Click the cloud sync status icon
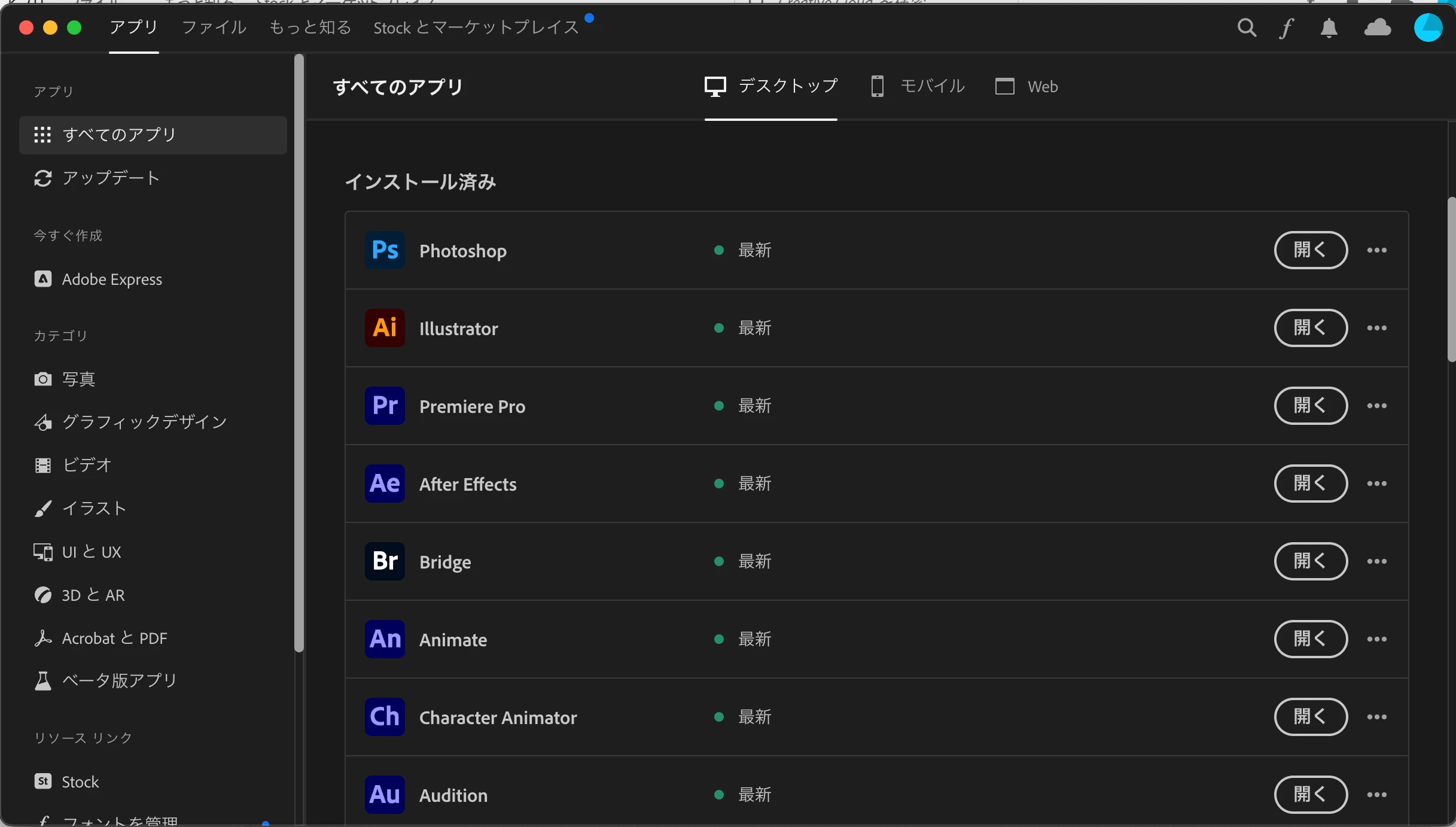This screenshot has height=827, width=1456. point(1377,28)
